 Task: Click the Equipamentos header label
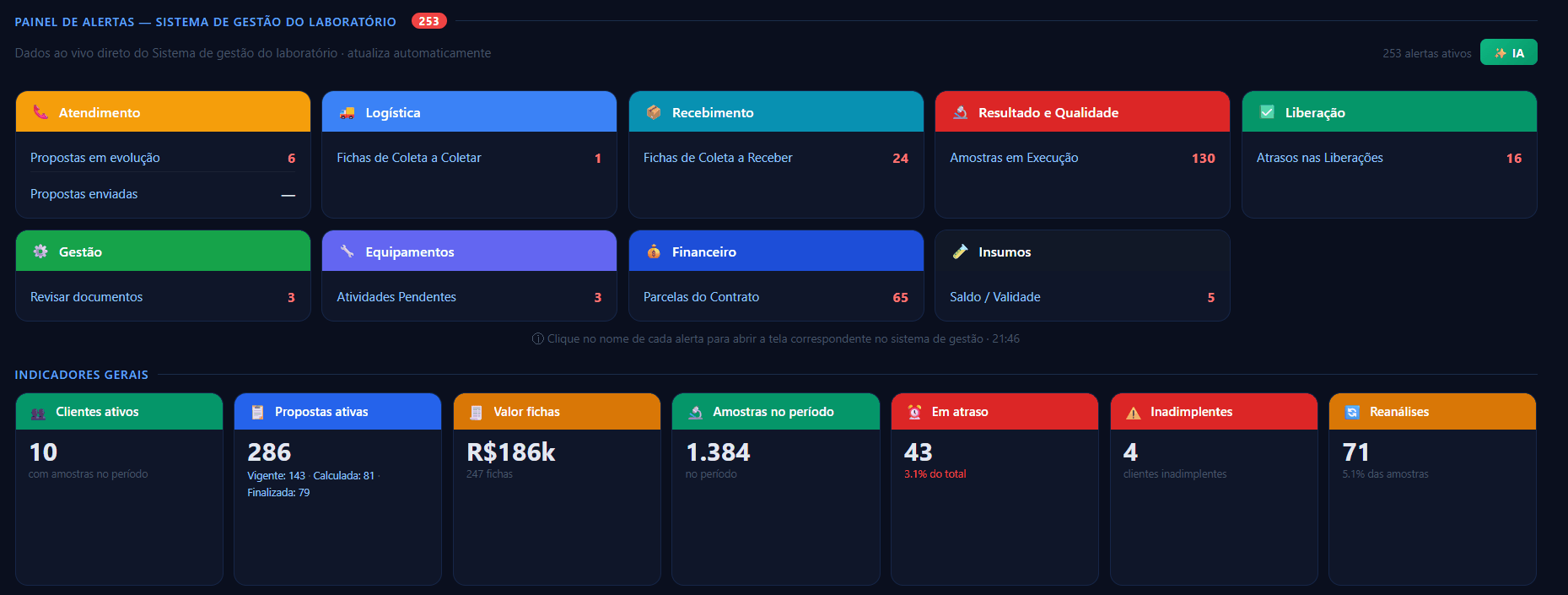[x=409, y=252]
